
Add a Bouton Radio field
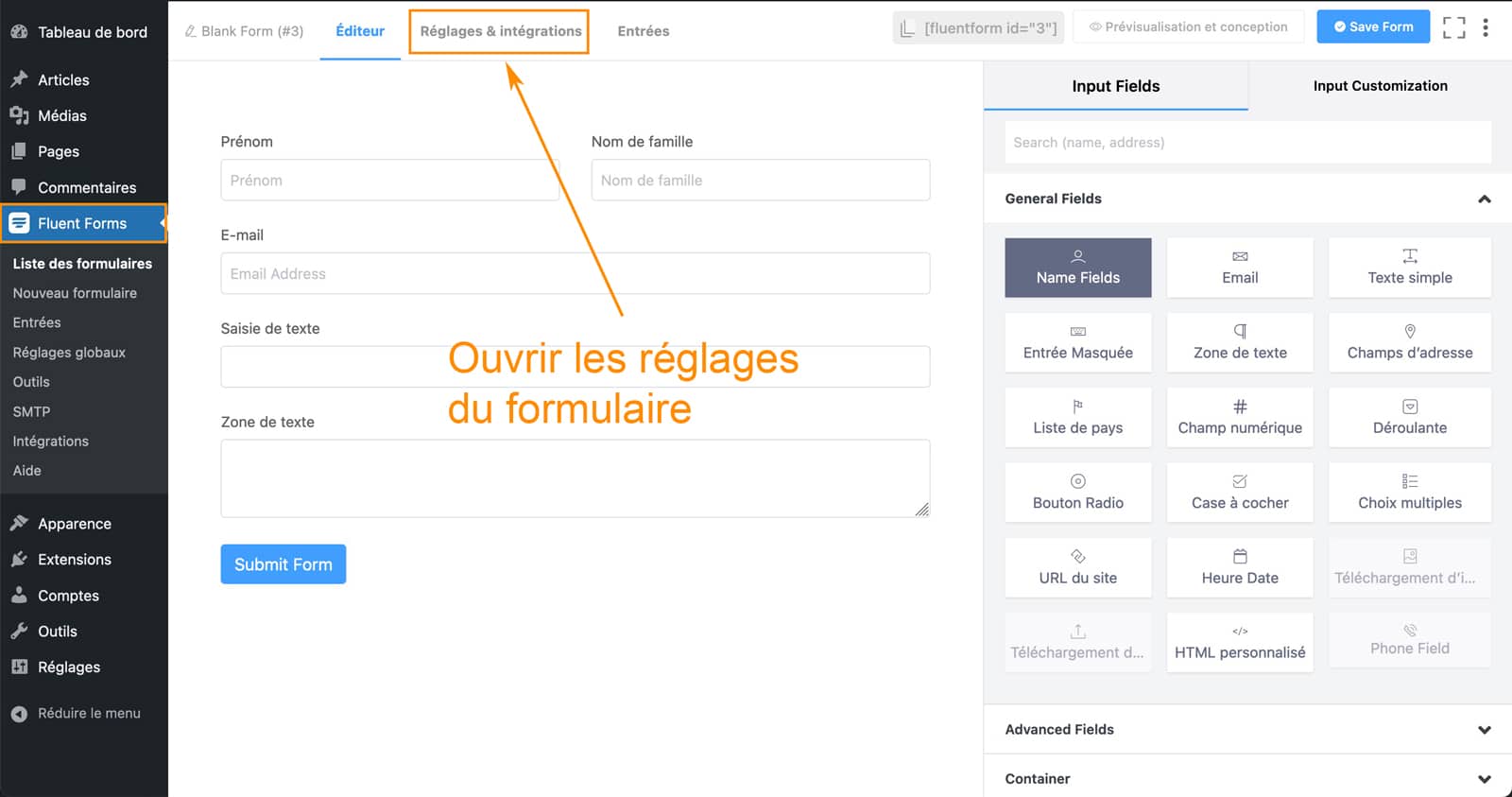[x=1078, y=493]
